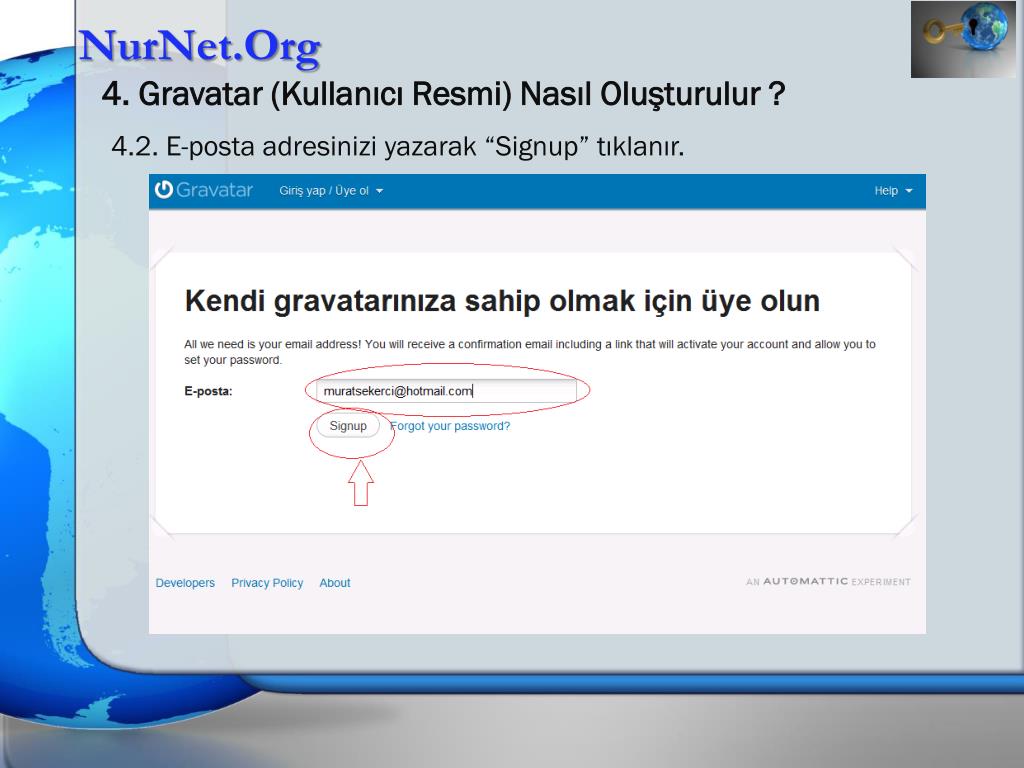Open the Privacy Policy footer link
This screenshot has height=768, width=1024.
click(267, 583)
